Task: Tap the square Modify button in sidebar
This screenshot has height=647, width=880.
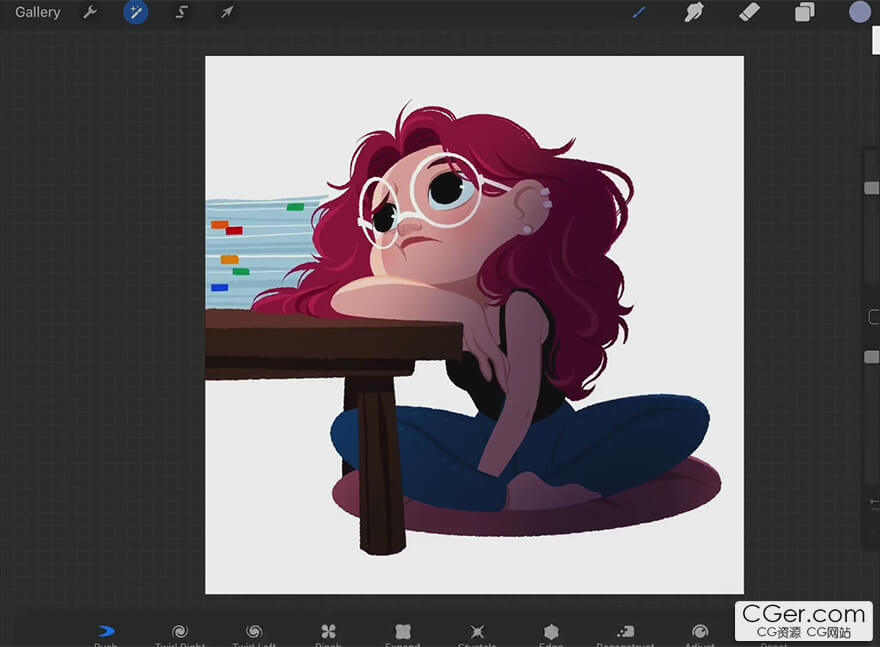Action: [x=873, y=317]
